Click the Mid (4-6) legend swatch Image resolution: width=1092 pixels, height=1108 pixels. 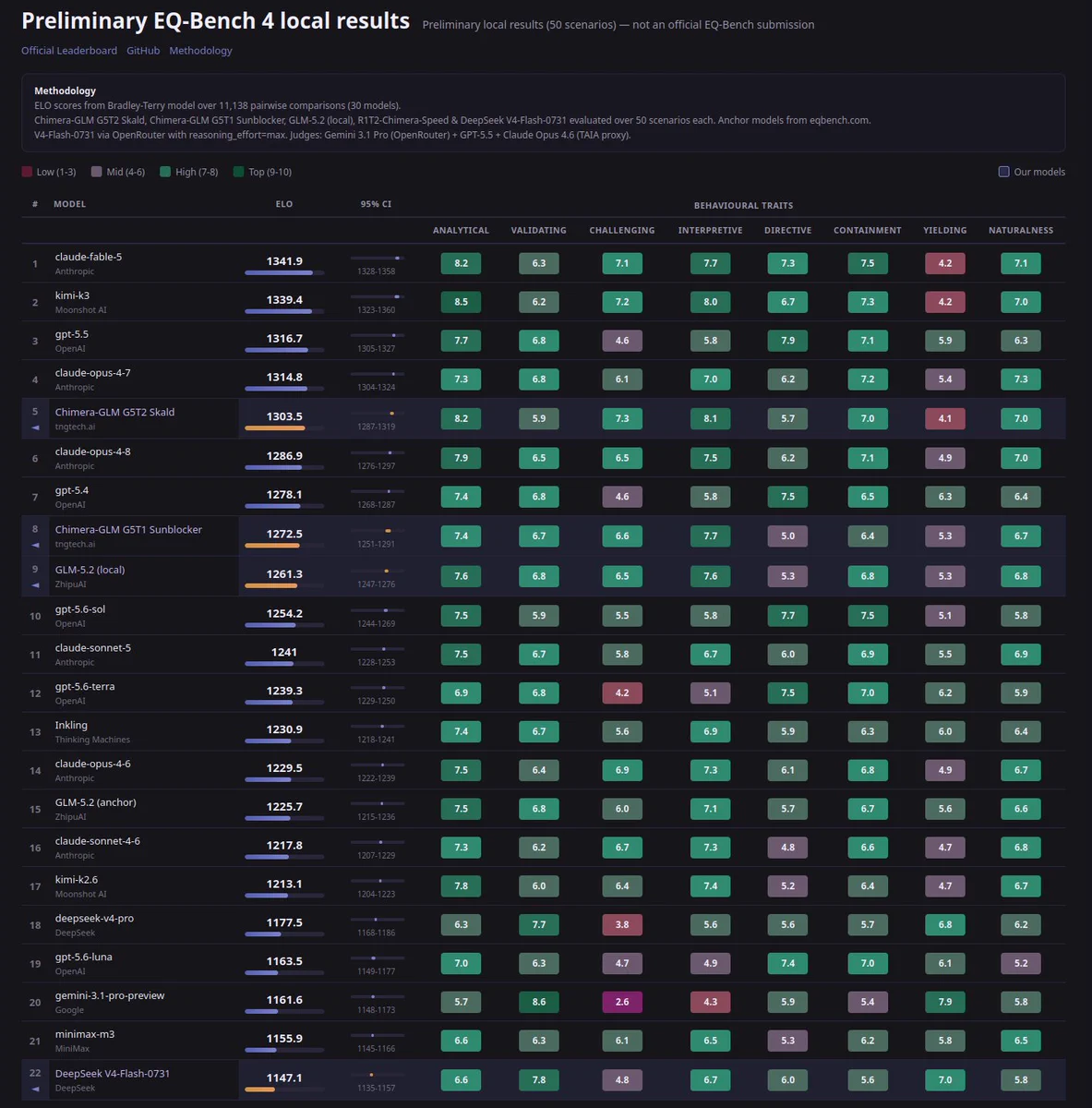[97, 172]
